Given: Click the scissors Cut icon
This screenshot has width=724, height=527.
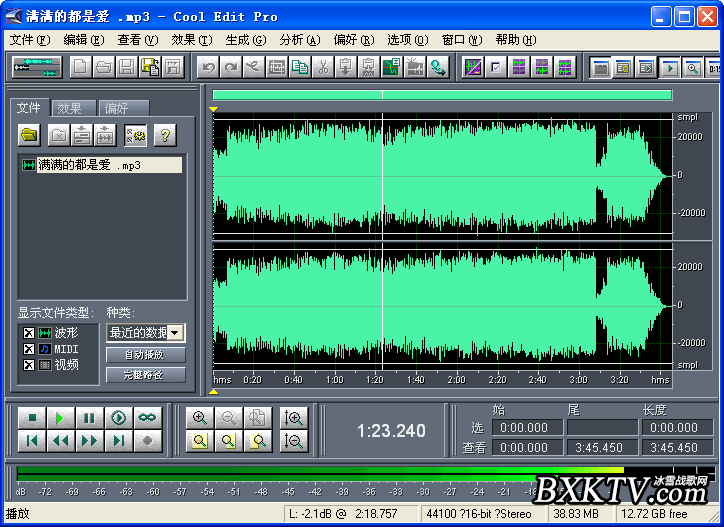Looking at the screenshot, I should tap(323, 67).
